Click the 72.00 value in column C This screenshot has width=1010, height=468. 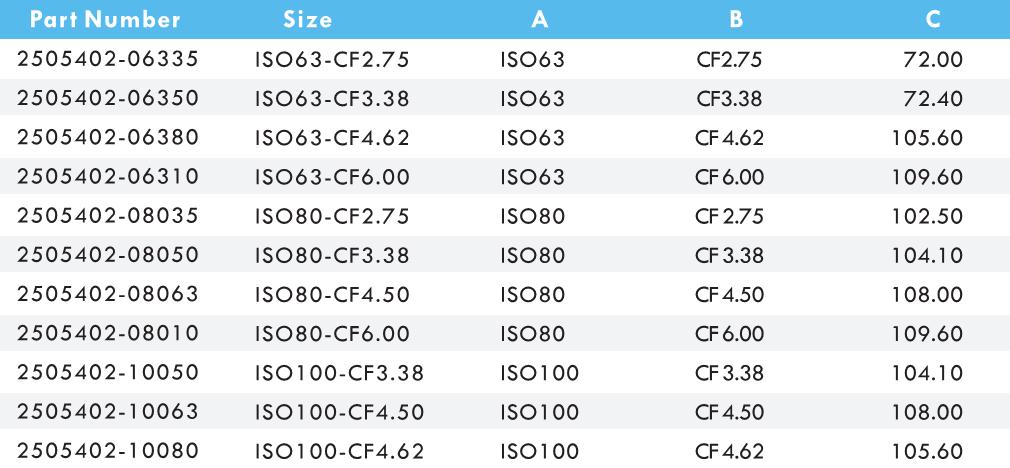(933, 60)
